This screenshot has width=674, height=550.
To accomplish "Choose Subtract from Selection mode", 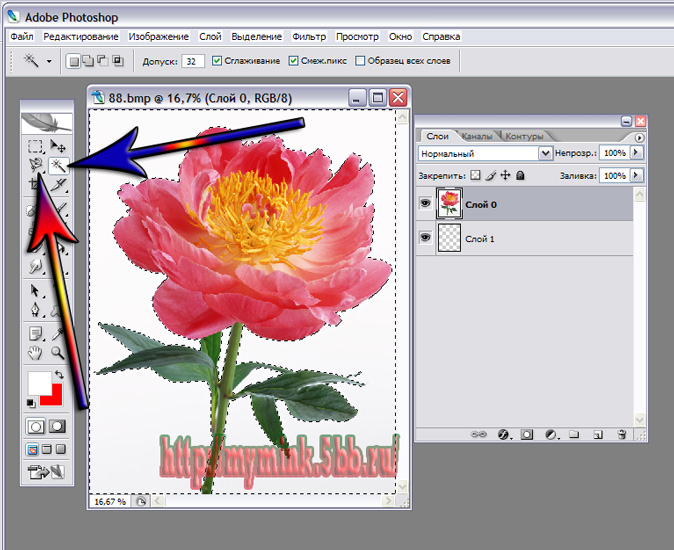I will coord(103,61).
